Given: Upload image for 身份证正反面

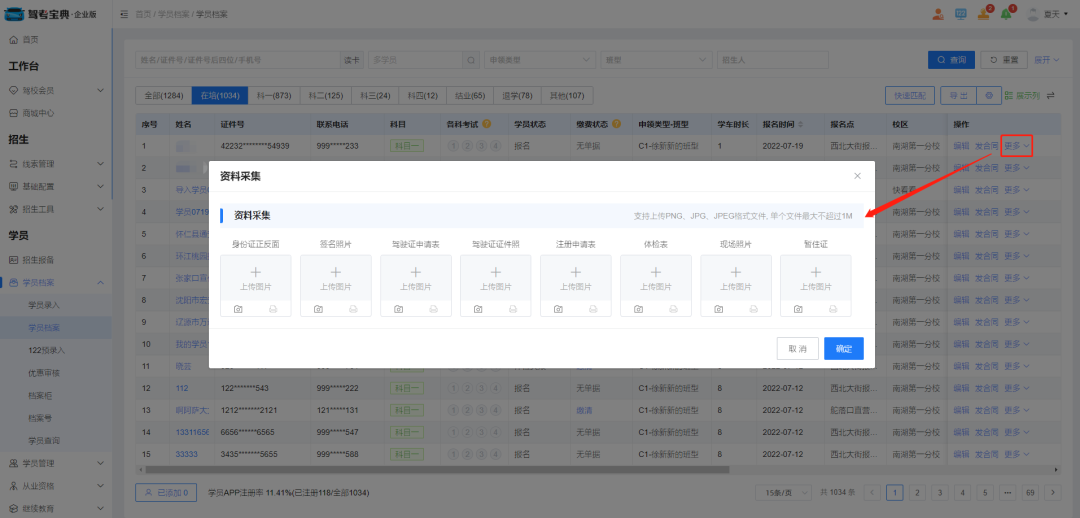Looking at the screenshot, I should pyautogui.click(x=256, y=278).
